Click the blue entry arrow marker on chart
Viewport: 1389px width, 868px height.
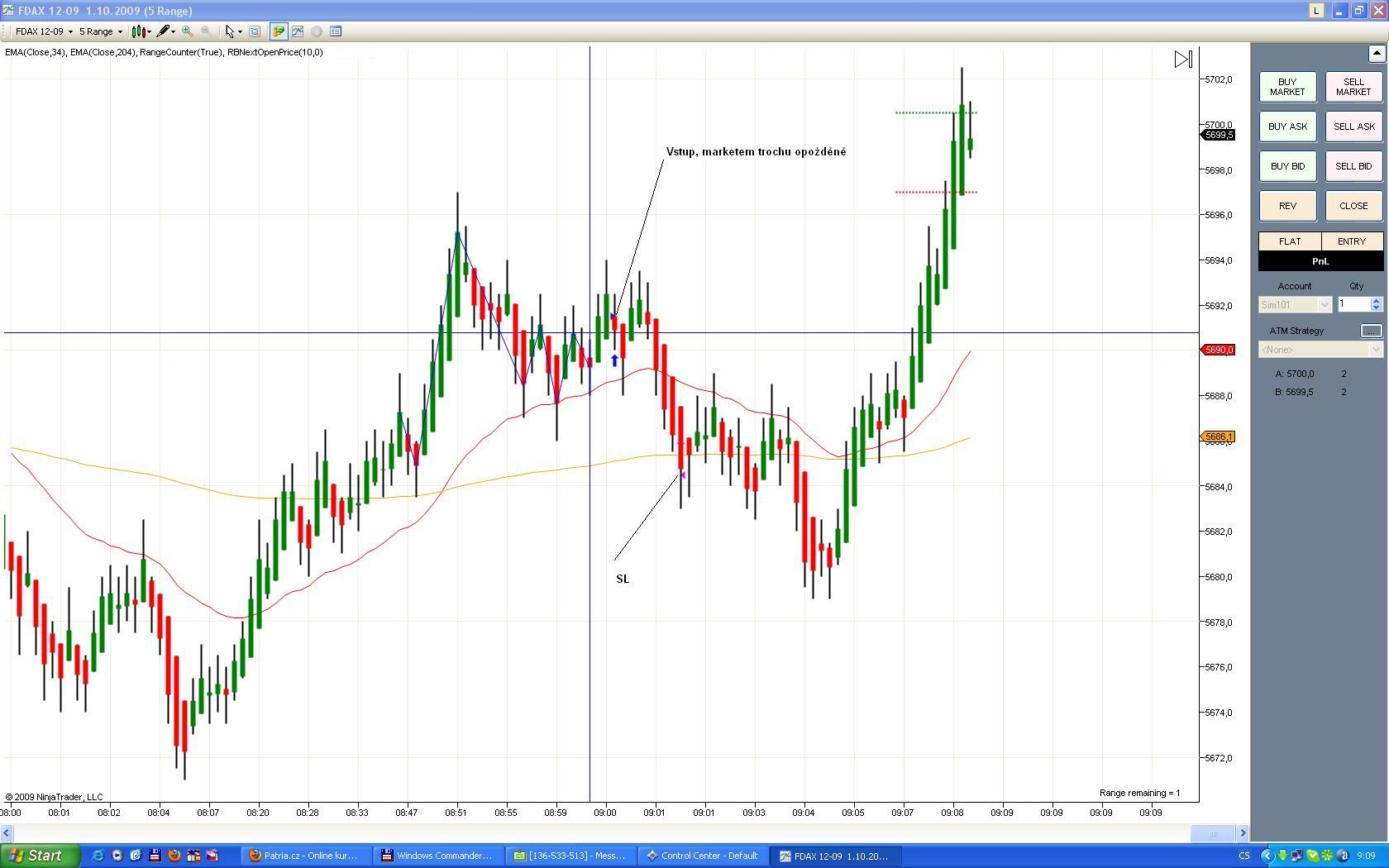pyautogui.click(x=614, y=360)
